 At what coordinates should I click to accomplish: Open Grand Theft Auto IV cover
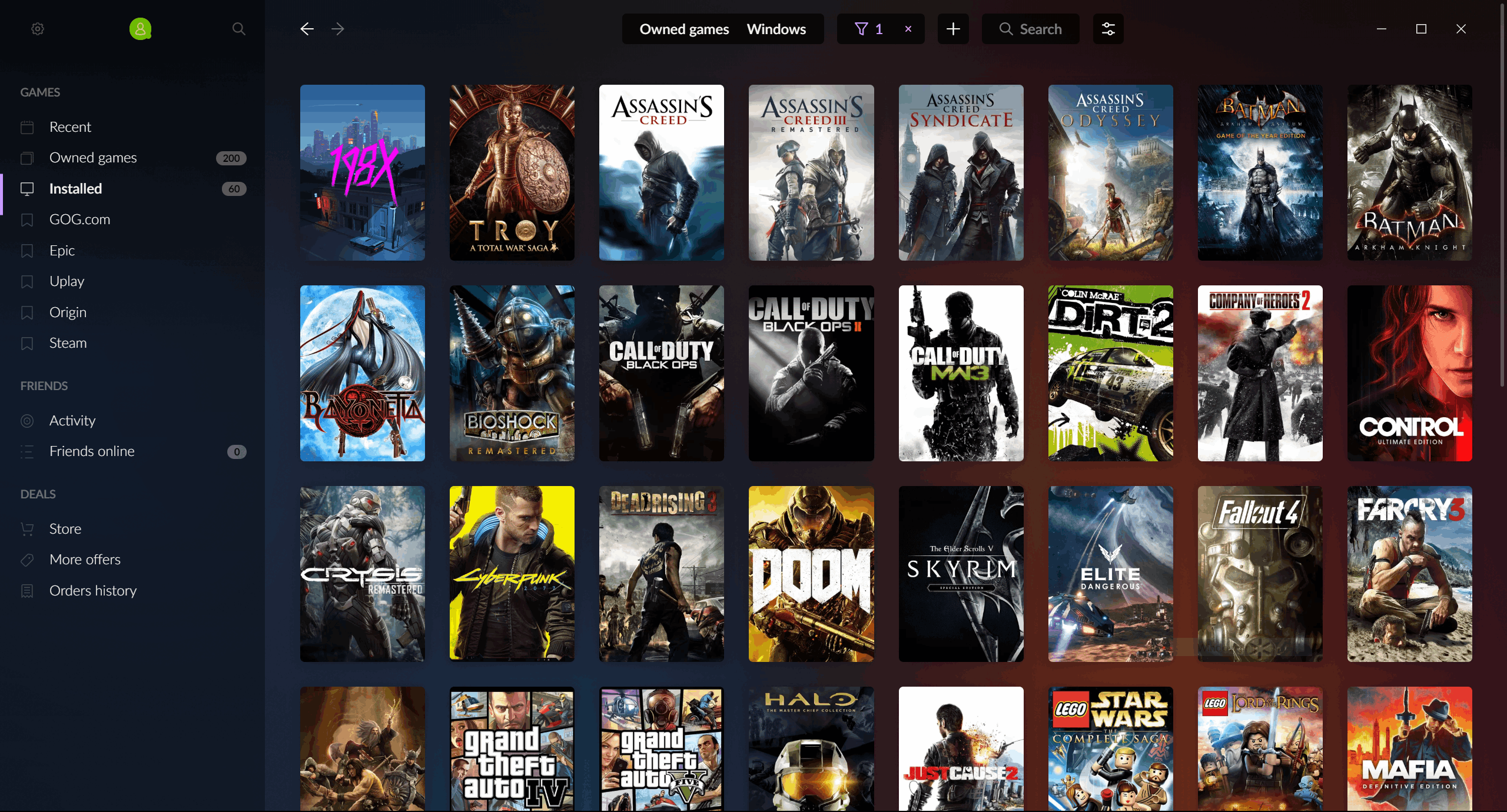click(512, 749)
